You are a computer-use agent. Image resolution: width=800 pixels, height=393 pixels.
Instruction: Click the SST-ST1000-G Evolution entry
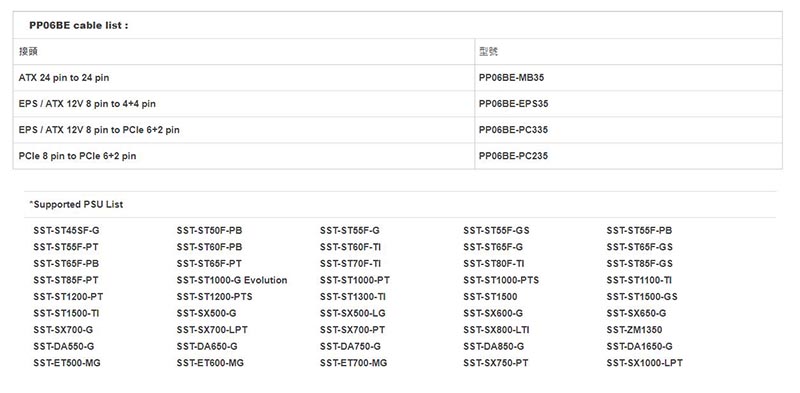(x=232, y=280)
